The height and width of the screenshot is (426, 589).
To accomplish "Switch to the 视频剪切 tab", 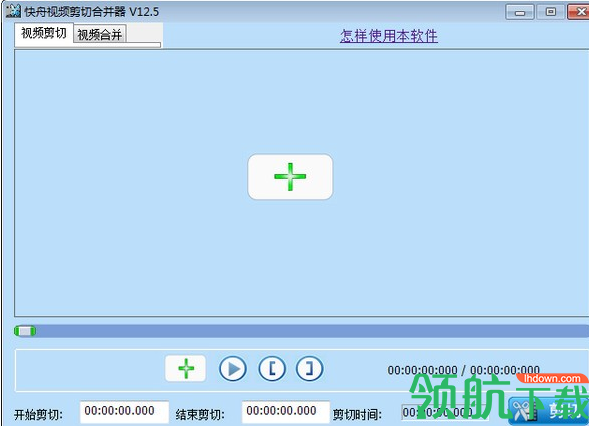I will click(x=44, y=33).
